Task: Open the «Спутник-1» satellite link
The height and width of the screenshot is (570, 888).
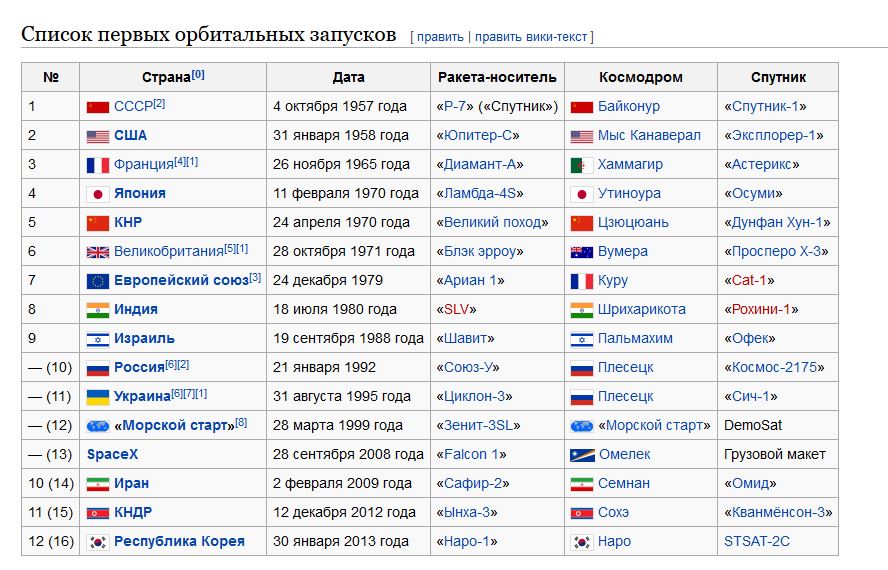Action: tap(765, 107)
